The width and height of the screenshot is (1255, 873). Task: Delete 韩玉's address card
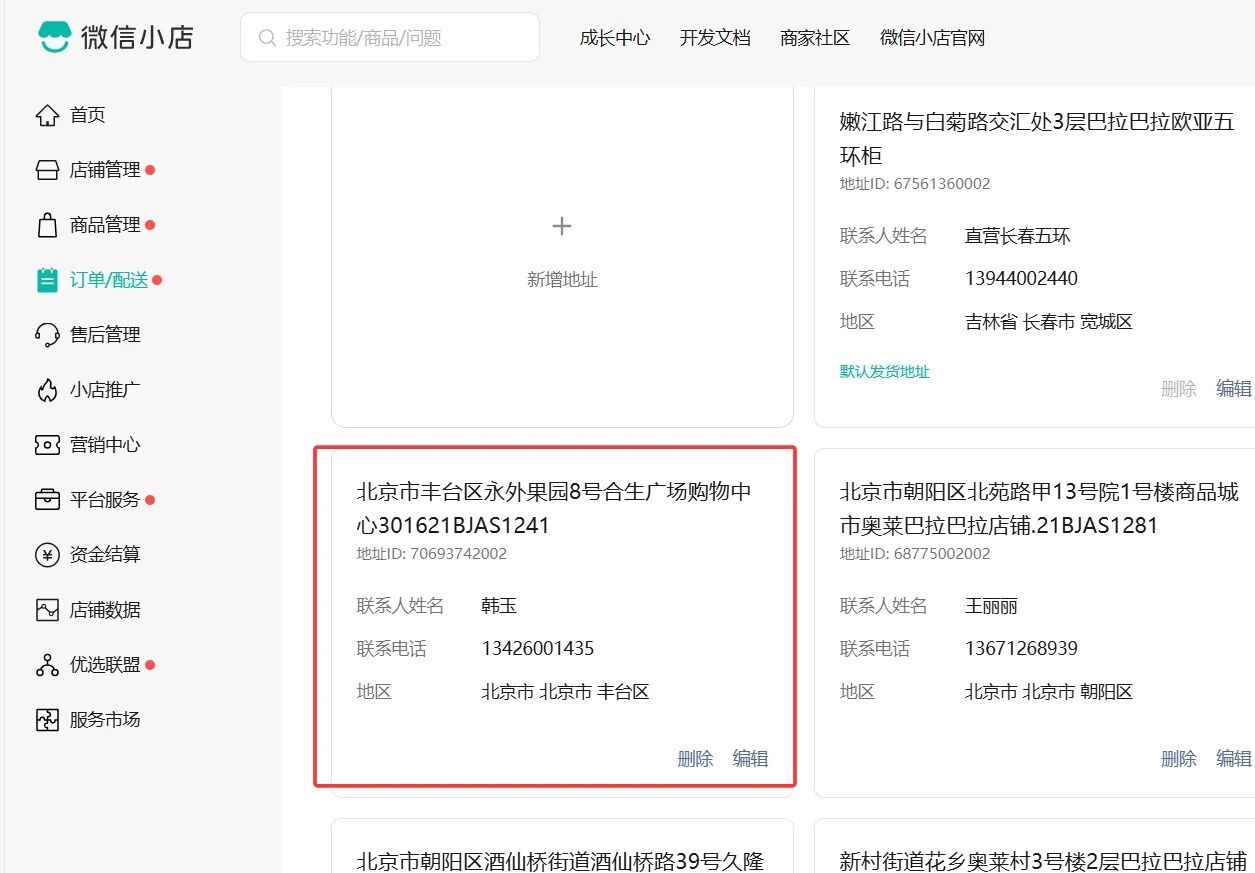(x=695, y=759)
